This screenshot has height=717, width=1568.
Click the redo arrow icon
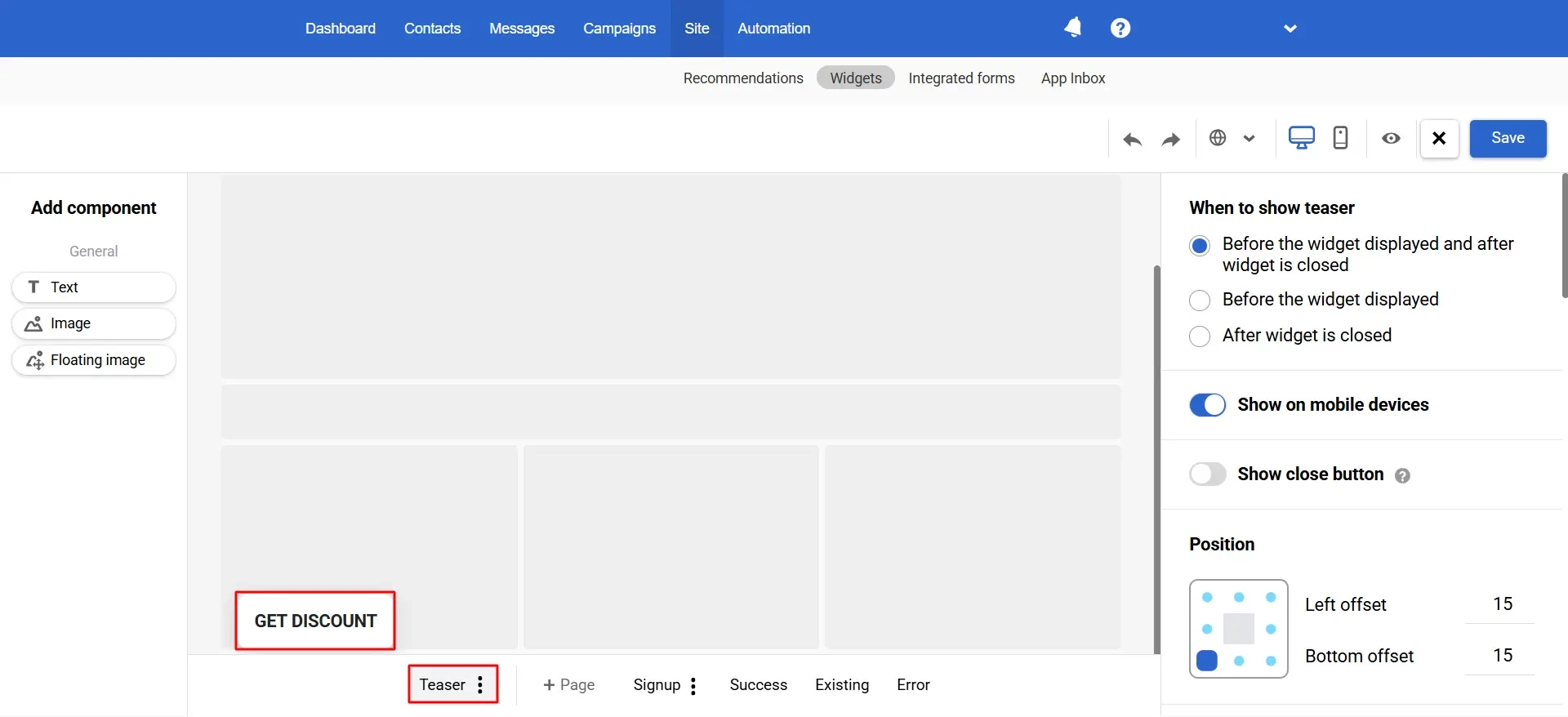pos(1170,139)
